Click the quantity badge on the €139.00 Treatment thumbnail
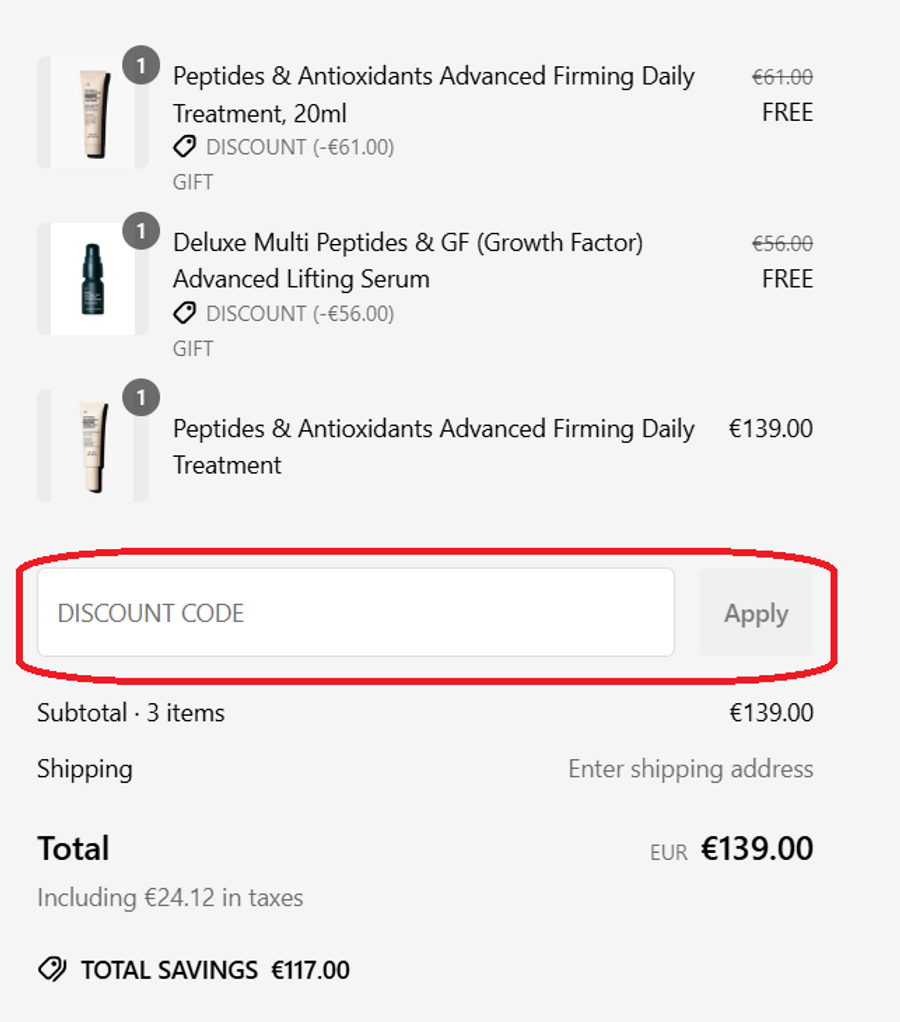The width and height of the screenshot is (900, 1022). [x=141, y=398]
